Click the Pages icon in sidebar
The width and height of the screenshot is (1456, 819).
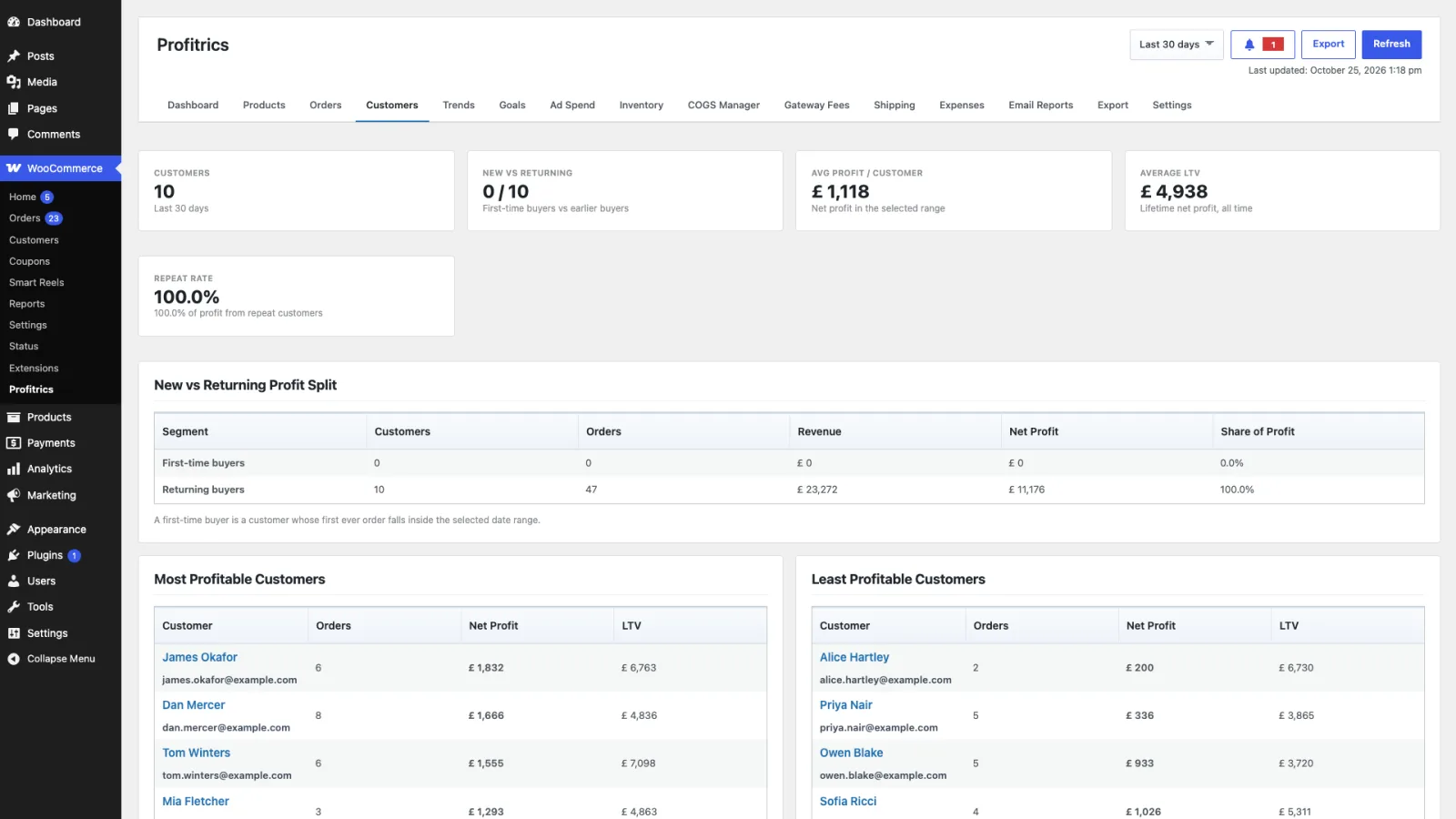(x=14, y=108)
